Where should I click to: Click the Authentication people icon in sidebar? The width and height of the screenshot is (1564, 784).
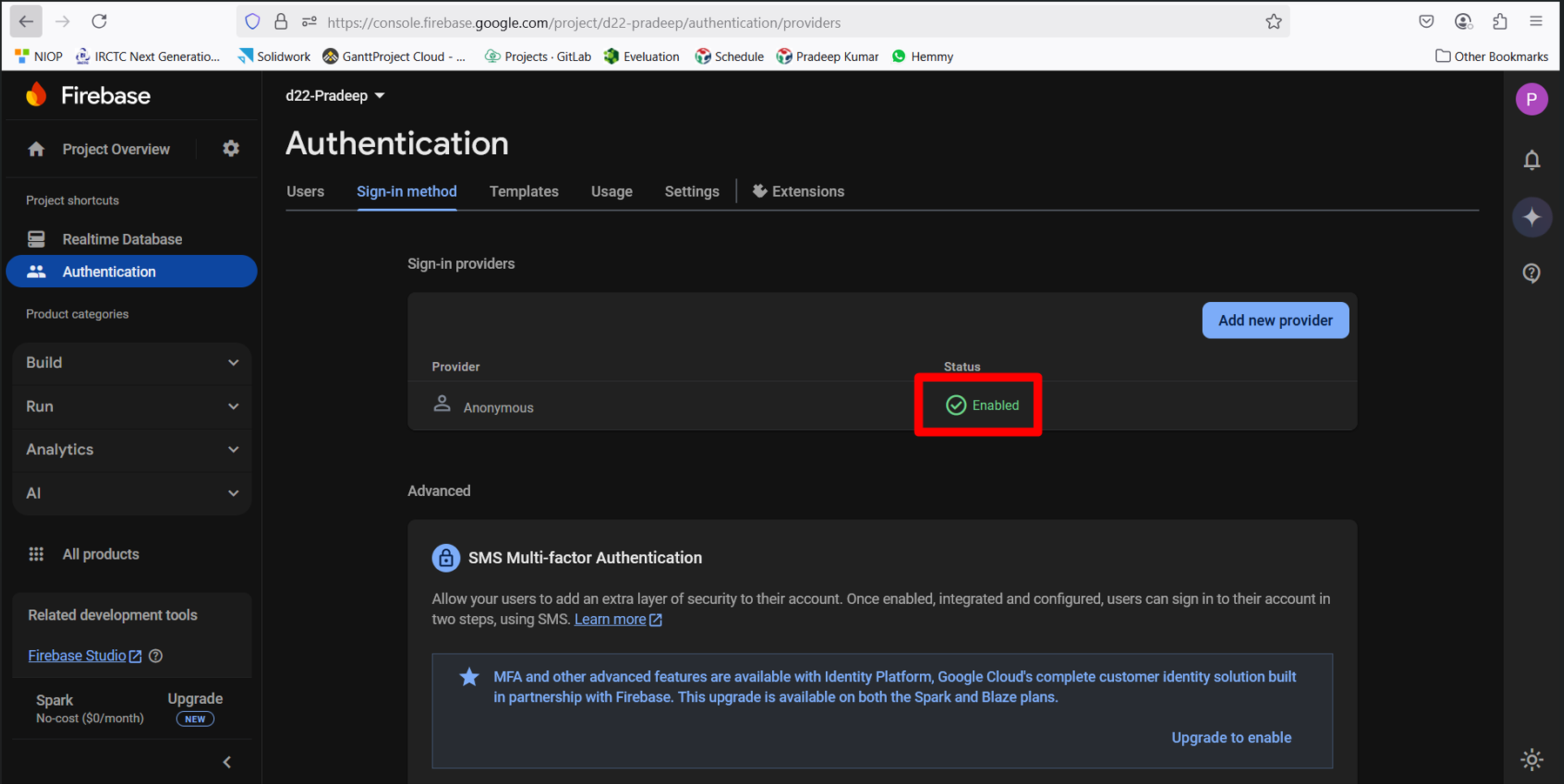pos(36,271)
